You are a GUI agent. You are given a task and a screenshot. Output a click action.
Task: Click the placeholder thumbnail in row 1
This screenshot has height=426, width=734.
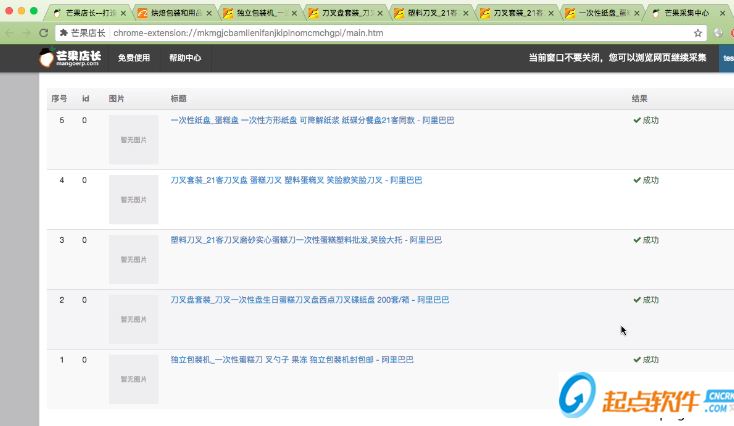(x=133, y=379)
